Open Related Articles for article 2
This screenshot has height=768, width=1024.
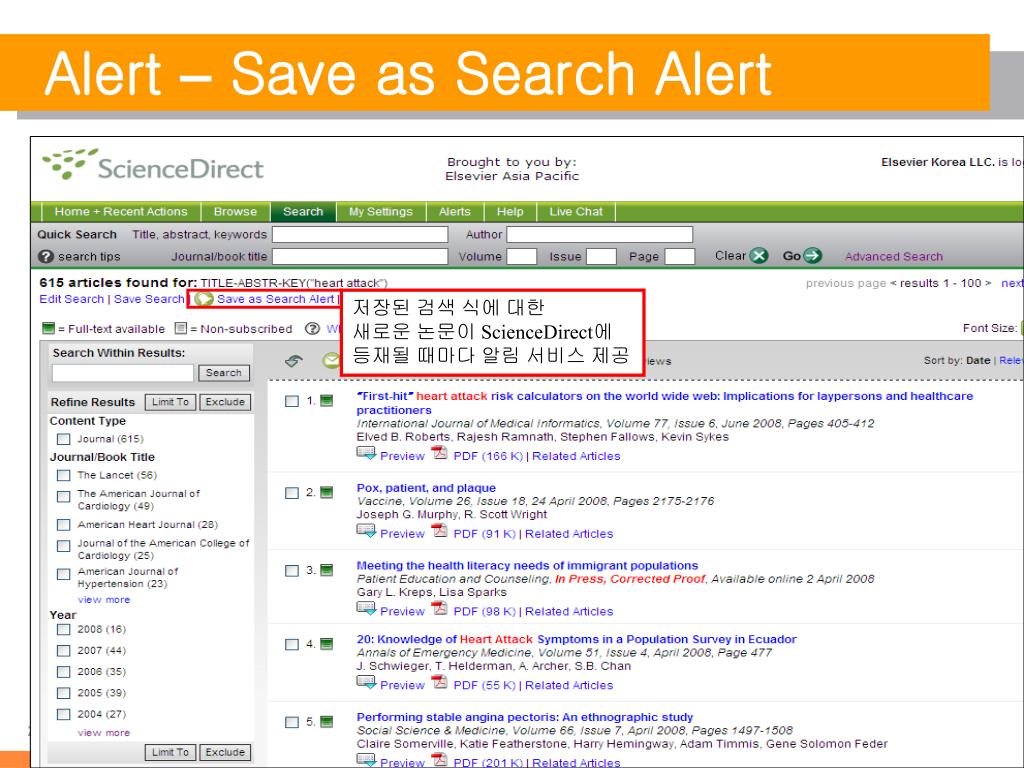pos(569,534)
